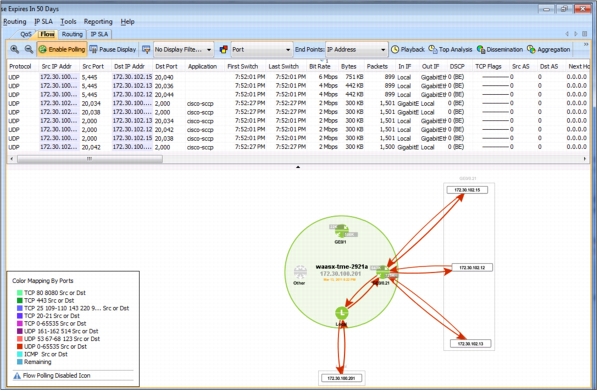Click the zoom out magnifier icon
The height and width of the screenshot is (392, 598).
coord(29,49)
